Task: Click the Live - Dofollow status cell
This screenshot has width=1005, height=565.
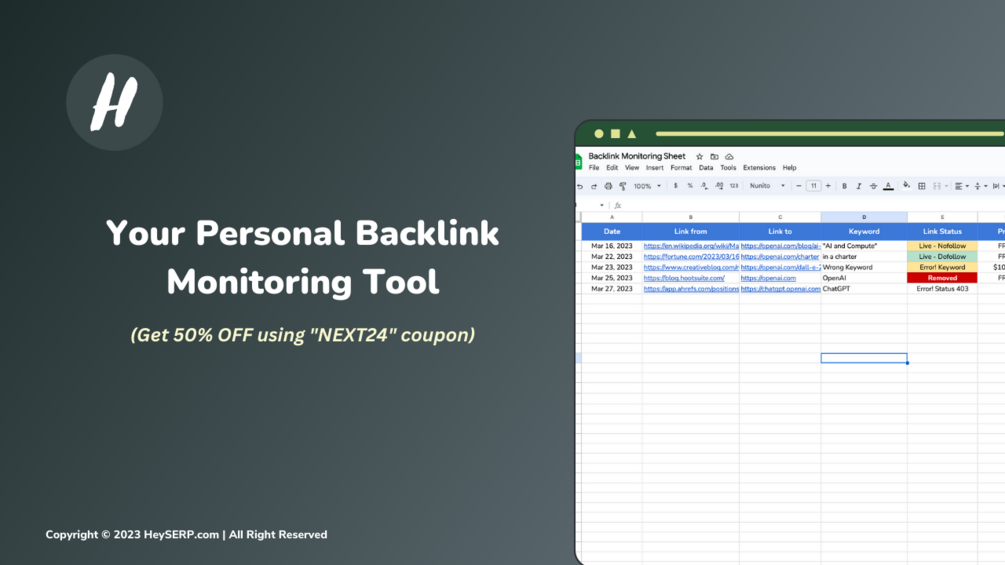Action: click(x=942, y=256)
